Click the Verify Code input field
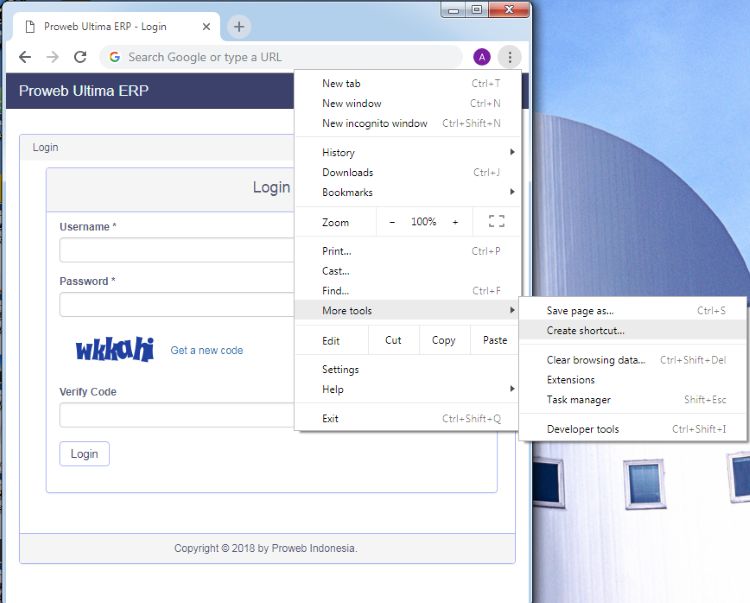This screenshot has width=750, height=603. (x=177, y=415)
